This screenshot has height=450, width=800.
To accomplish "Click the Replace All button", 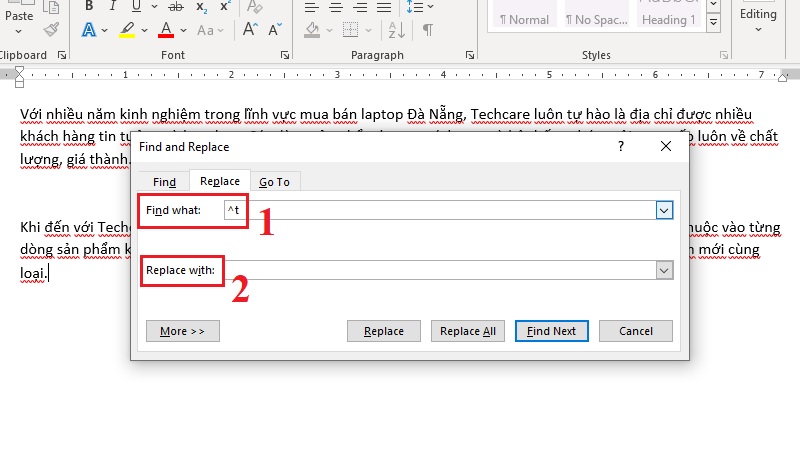I will (468, 331).
